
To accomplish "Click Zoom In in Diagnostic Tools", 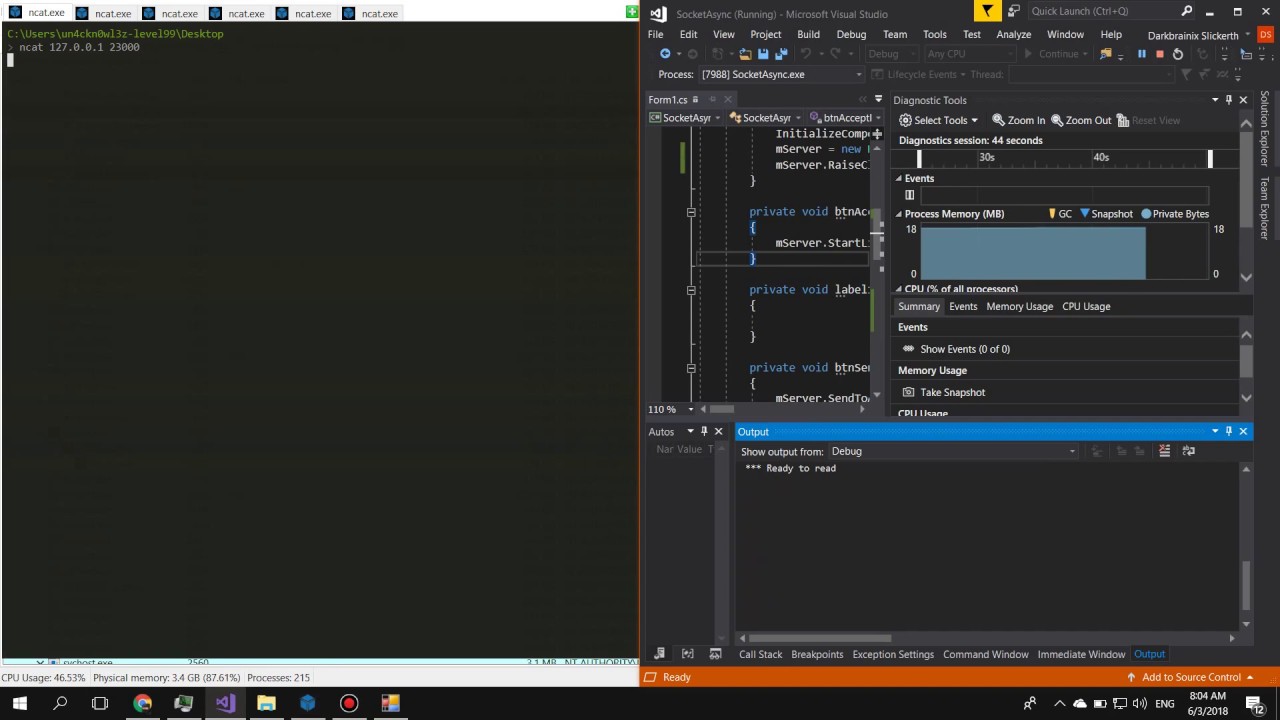I will 1018,120.
